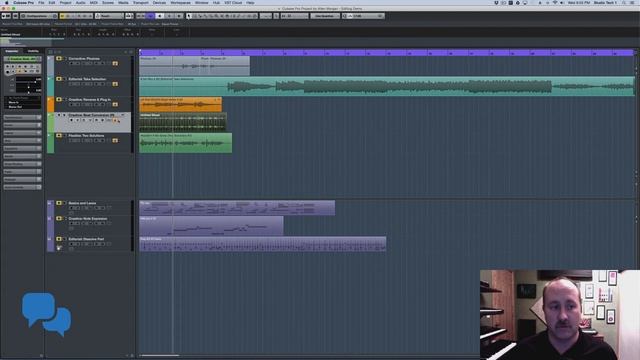Click the Spotlight search icon
Image resolution: width=640 pixels, height=360 pixels.
pyautogui.click(x=624, y=2)
